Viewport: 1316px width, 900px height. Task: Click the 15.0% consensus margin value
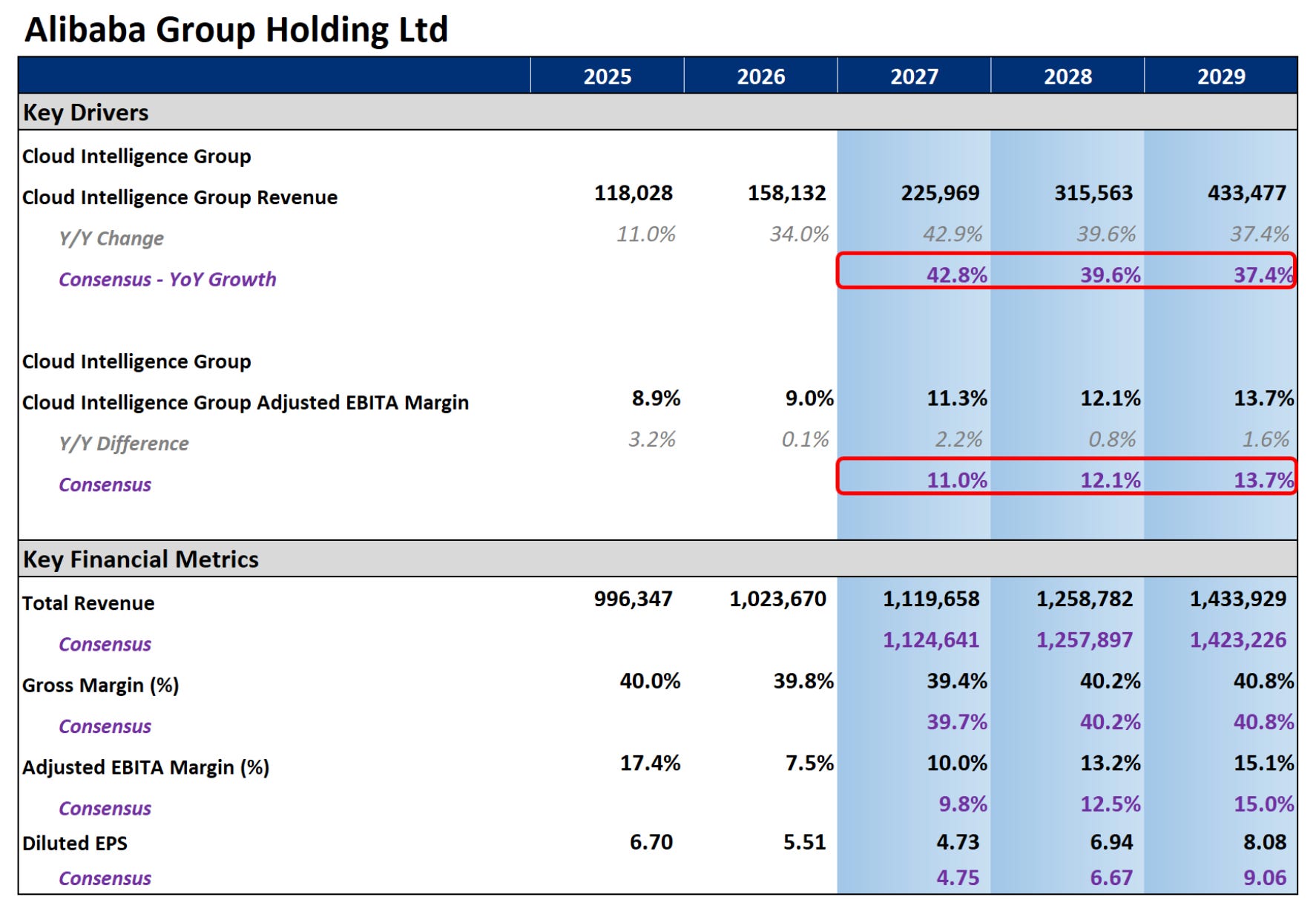click(1264, 804)
